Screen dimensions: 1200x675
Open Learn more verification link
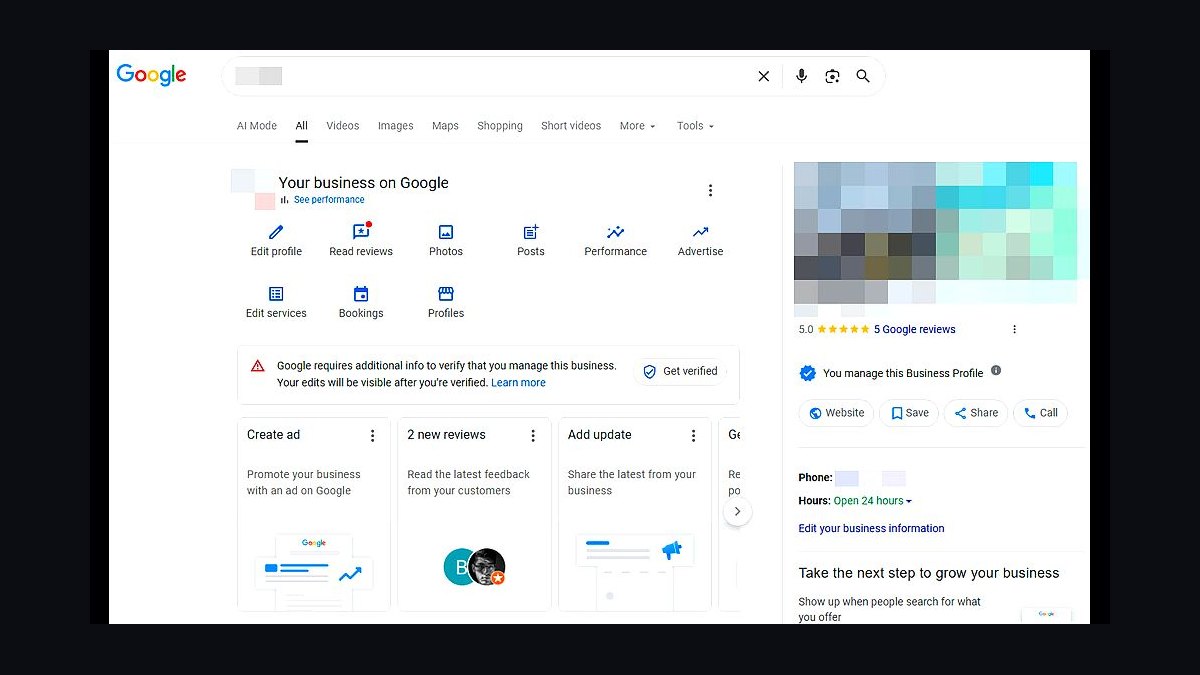click(x=518, y=383)
